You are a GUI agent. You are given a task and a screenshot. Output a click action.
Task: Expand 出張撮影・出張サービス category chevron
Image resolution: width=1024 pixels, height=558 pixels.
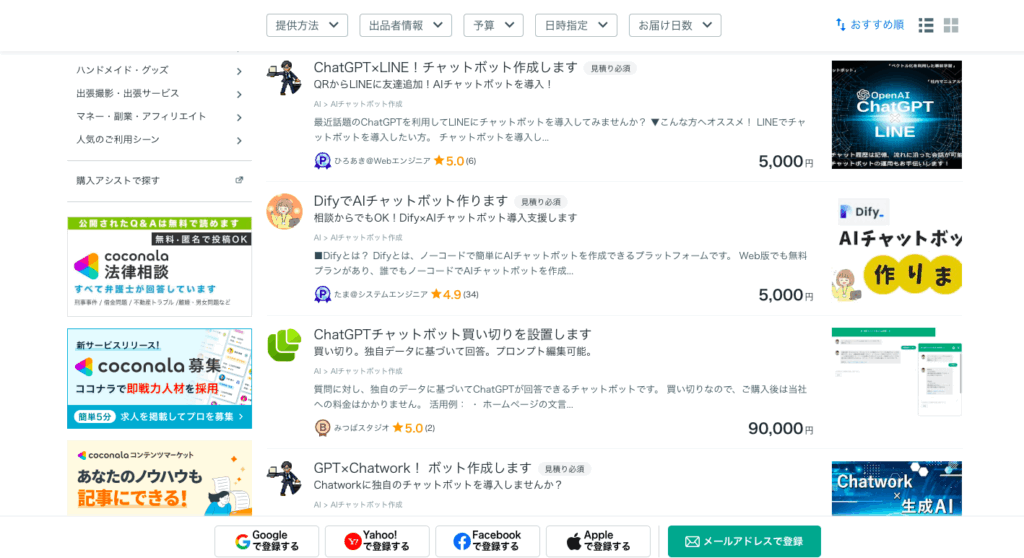(239, 95)
